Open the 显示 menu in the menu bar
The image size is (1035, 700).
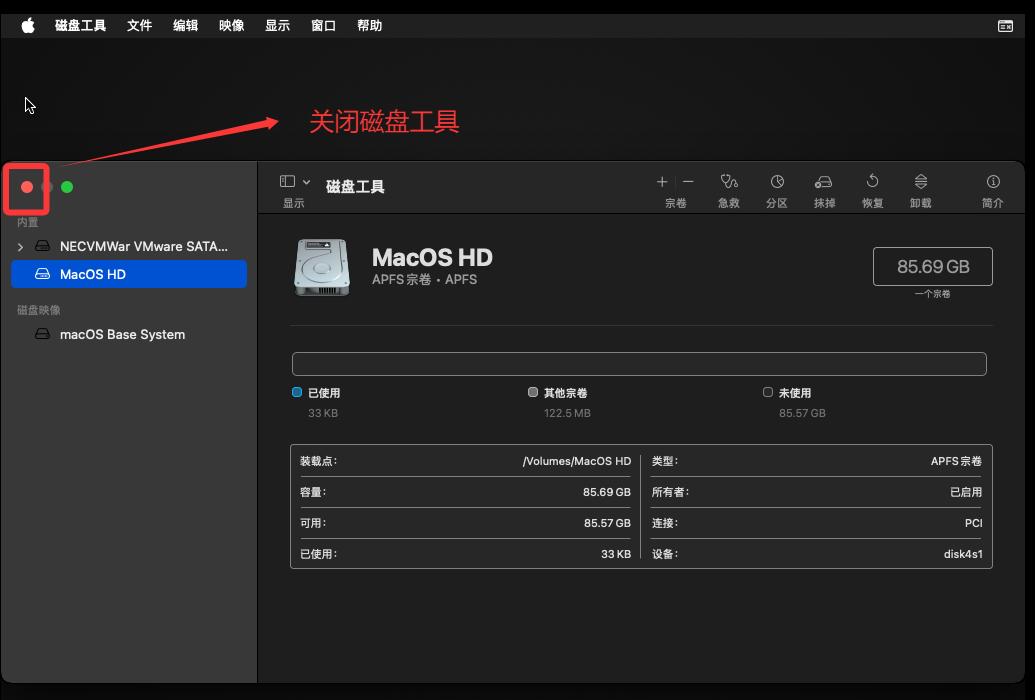[x=277, y=26]
